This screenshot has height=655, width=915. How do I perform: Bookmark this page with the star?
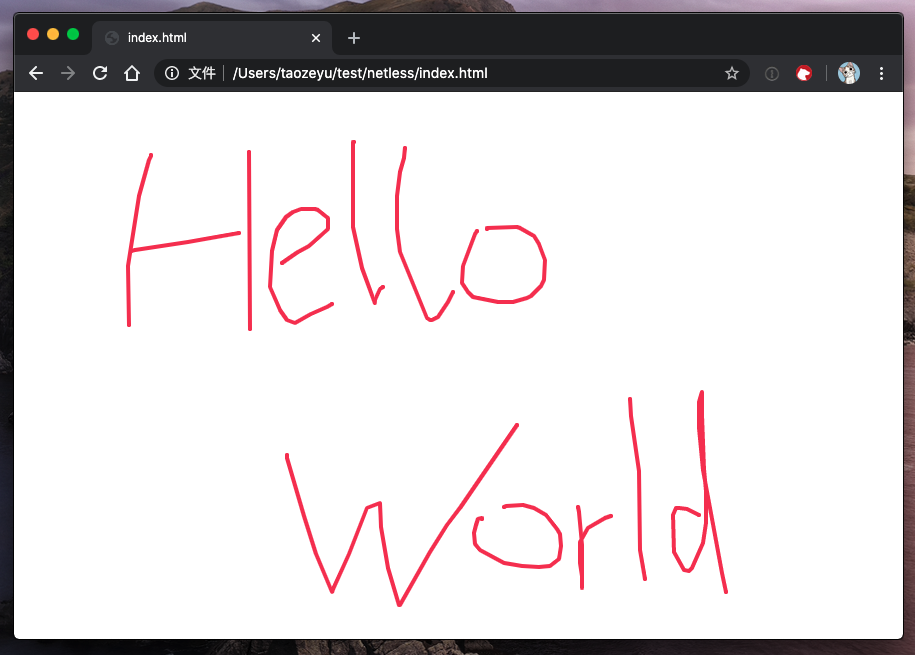[732, 73]
